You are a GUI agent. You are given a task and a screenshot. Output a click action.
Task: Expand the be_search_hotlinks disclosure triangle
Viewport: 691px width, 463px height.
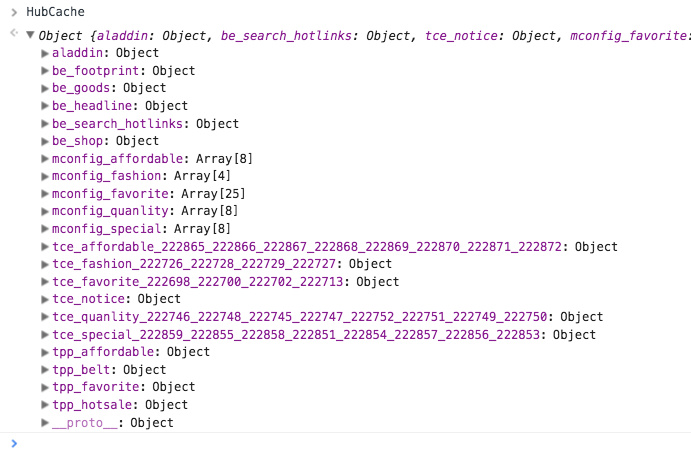coord(44,124)
